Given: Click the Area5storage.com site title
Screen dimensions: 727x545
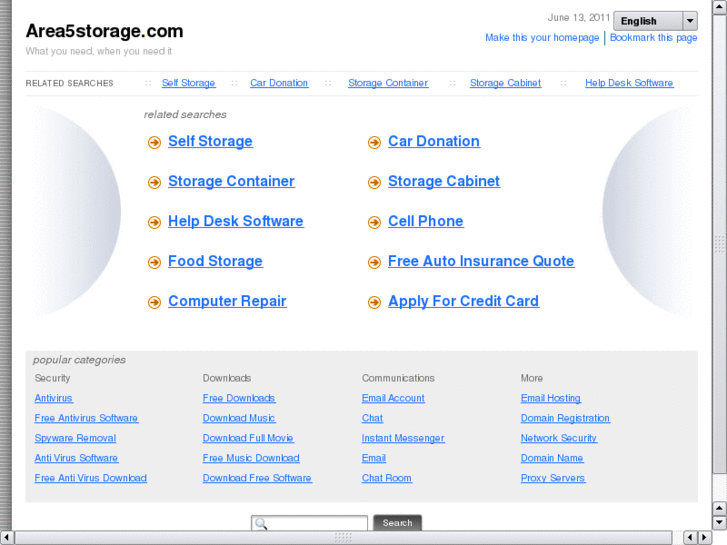Looking at the screenshot, I should tap(104, 31).
